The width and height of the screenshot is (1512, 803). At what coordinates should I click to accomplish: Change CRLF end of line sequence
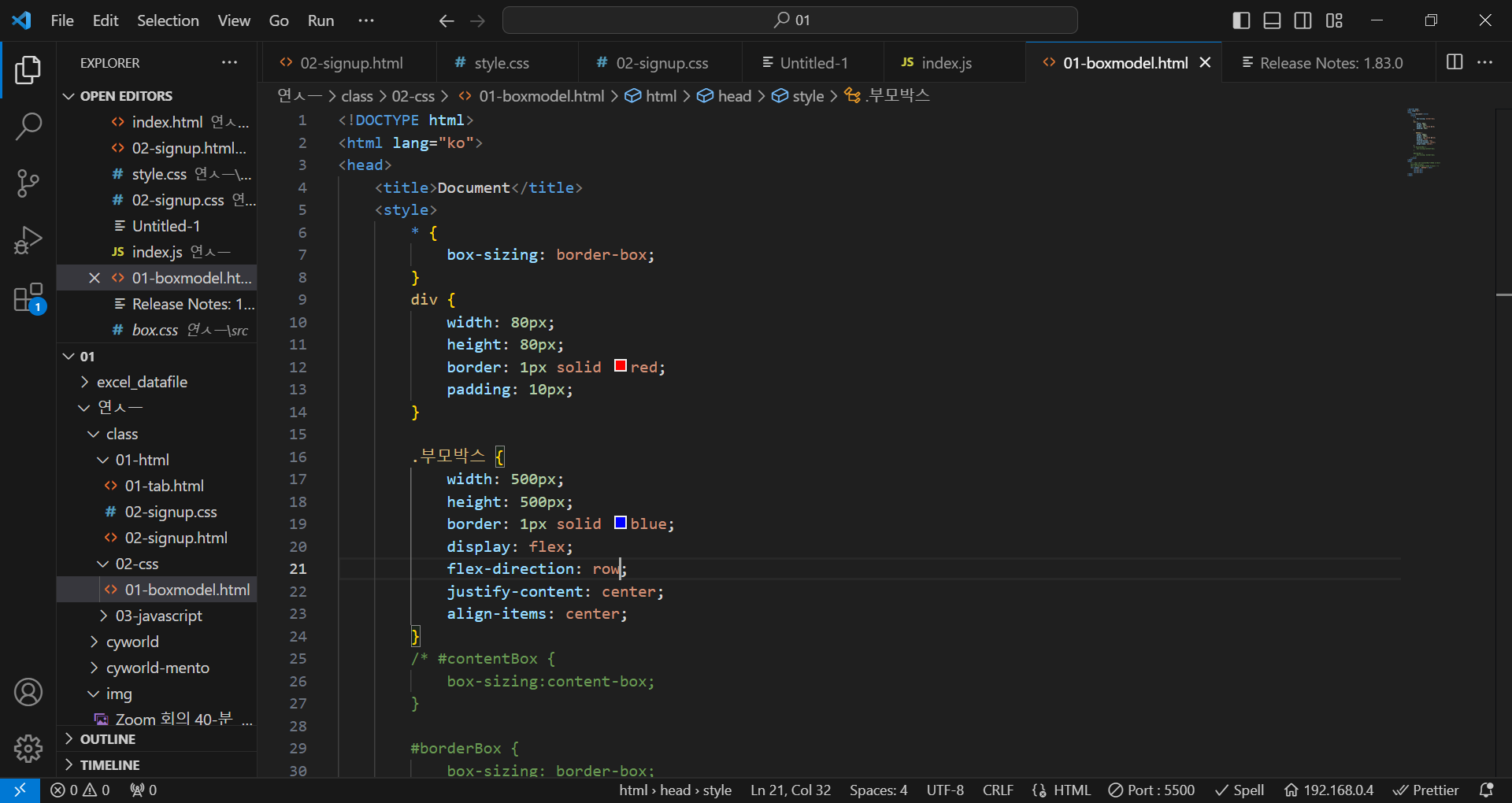point(998,790)
